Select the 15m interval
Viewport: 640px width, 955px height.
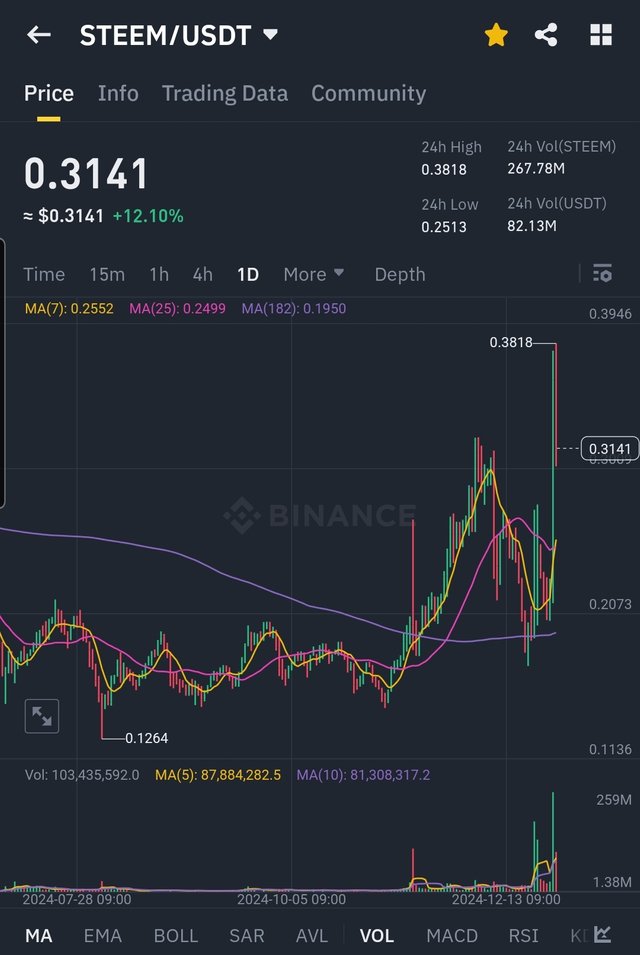(107, 274)
